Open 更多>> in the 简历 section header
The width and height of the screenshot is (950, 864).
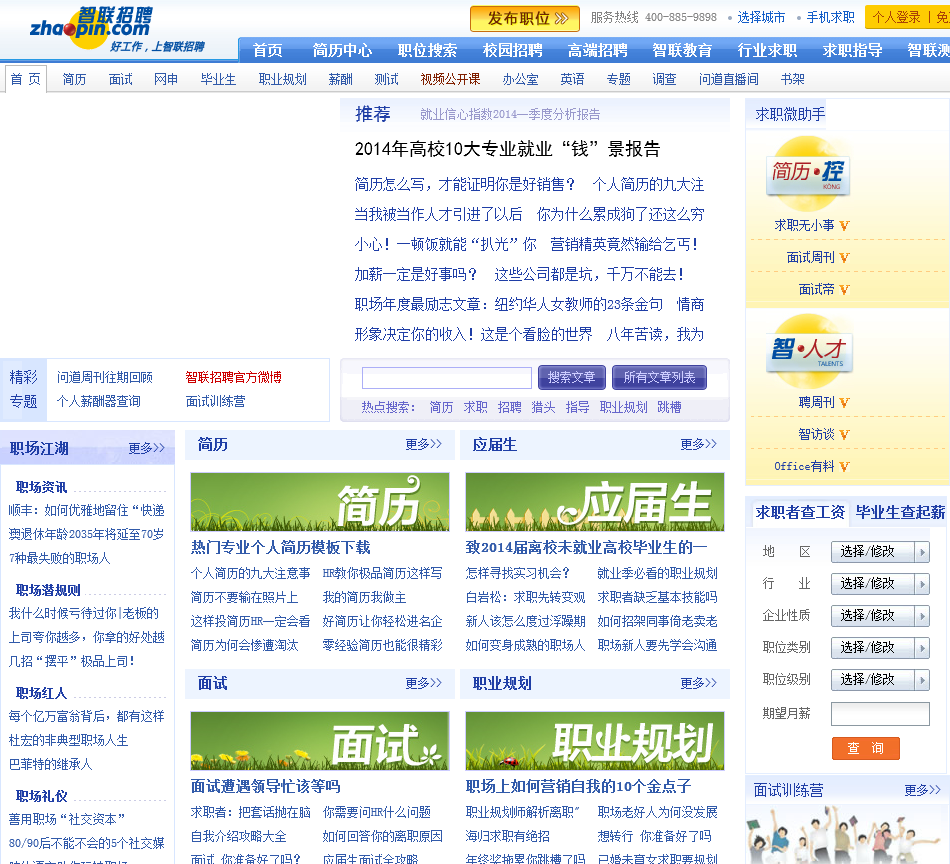pos(424,445)
